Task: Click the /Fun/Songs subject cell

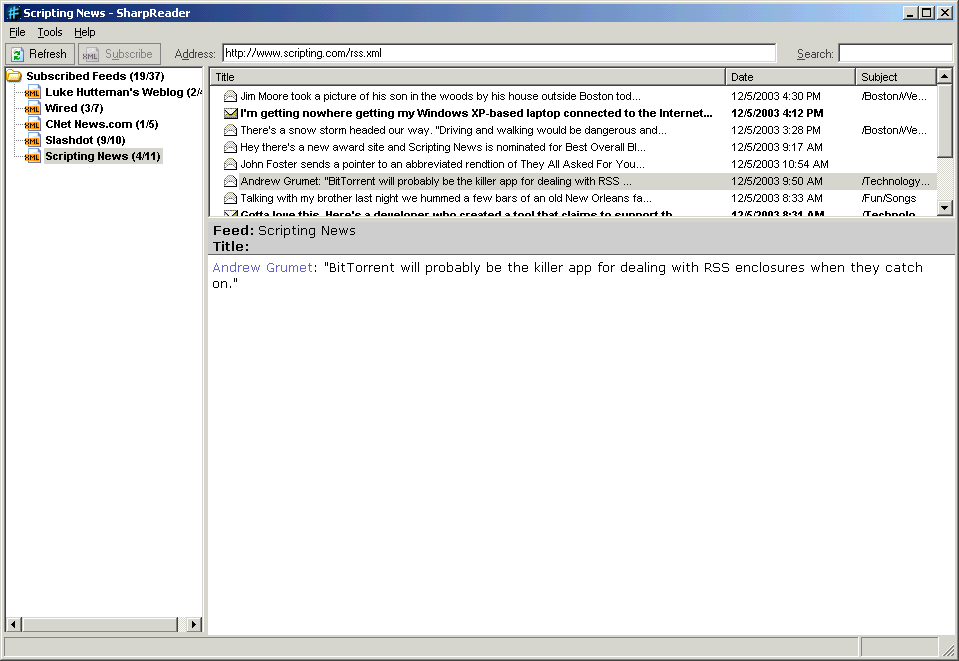Action: (x=889, y=198)
